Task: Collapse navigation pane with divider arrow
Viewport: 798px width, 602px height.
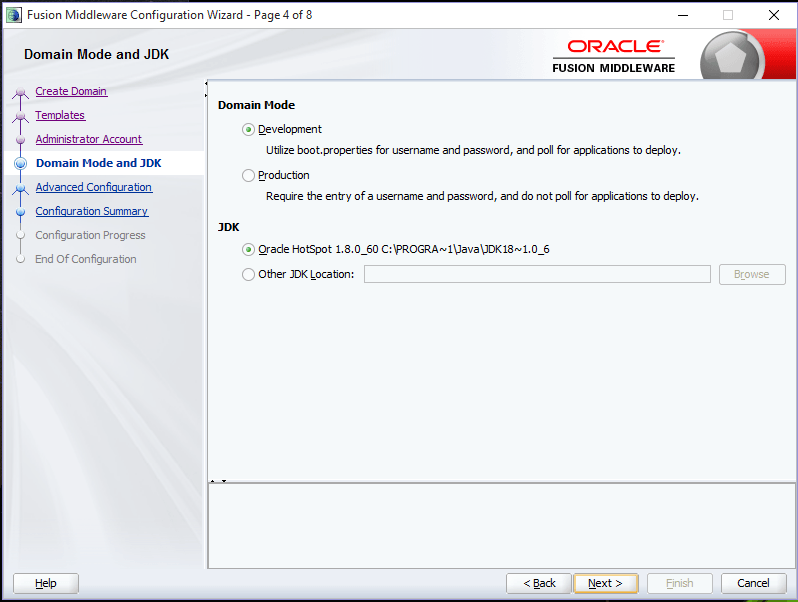Action: pos(206,83)
